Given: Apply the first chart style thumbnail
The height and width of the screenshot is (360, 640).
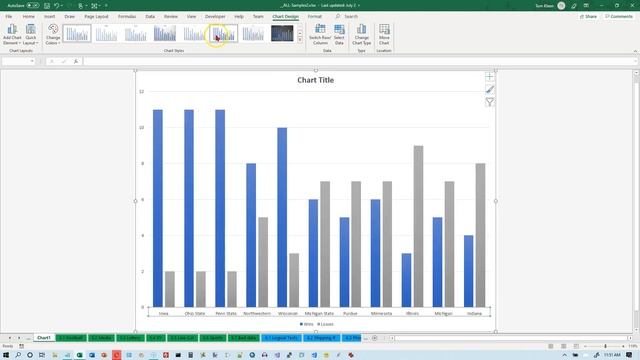Looking at the screenshot, I should [77, 33].
